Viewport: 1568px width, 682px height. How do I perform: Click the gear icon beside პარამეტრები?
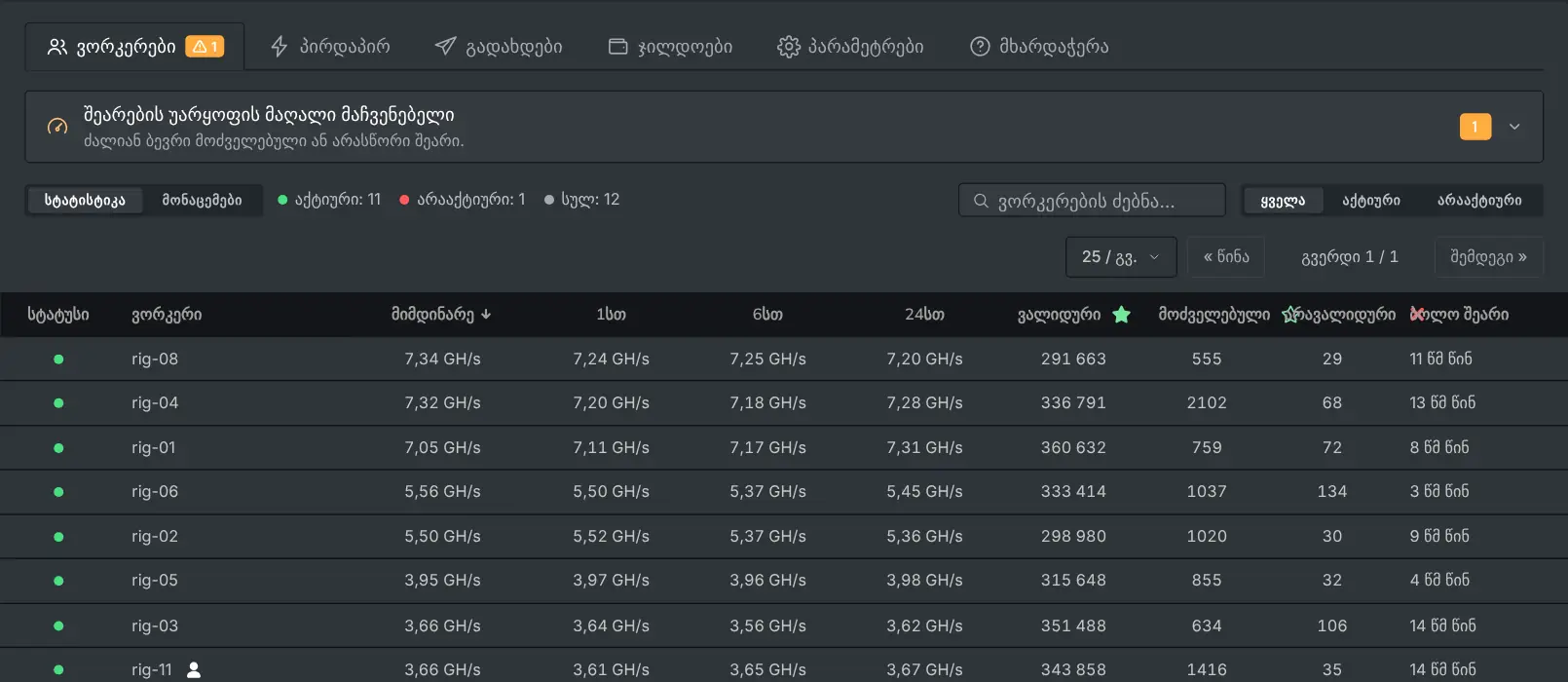(788, 47)
